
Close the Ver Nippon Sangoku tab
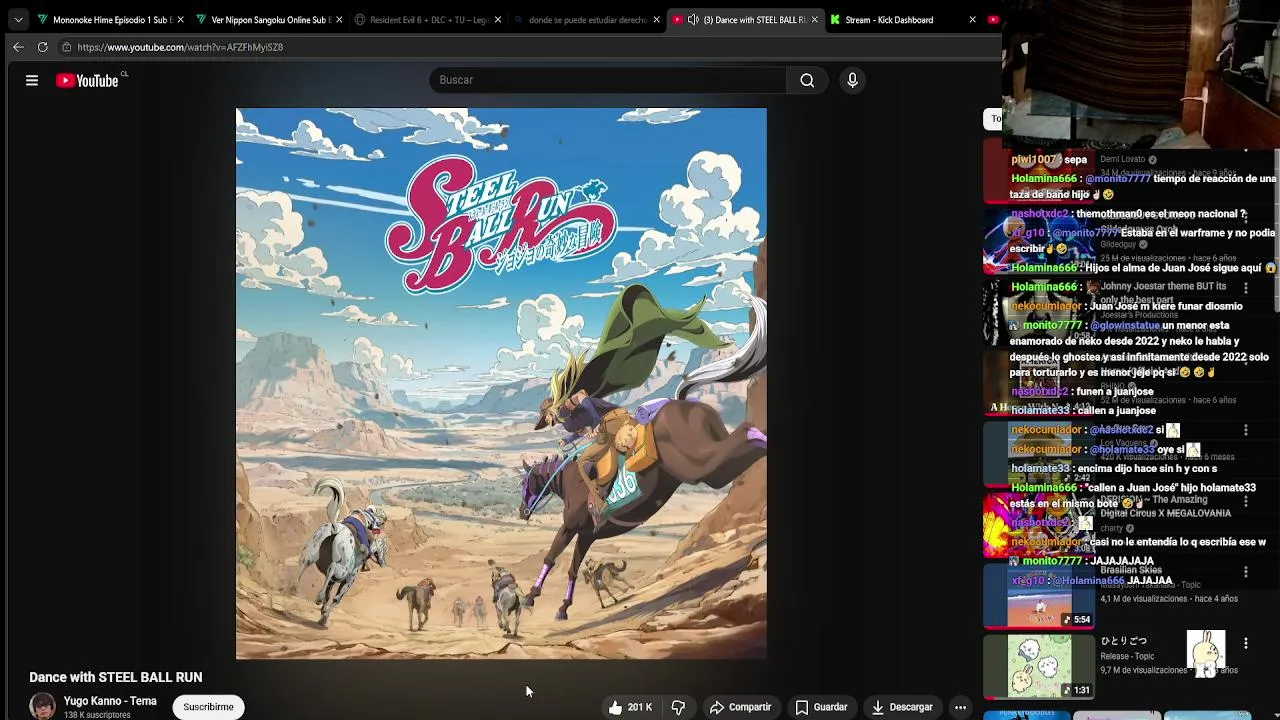click(339, 19)
